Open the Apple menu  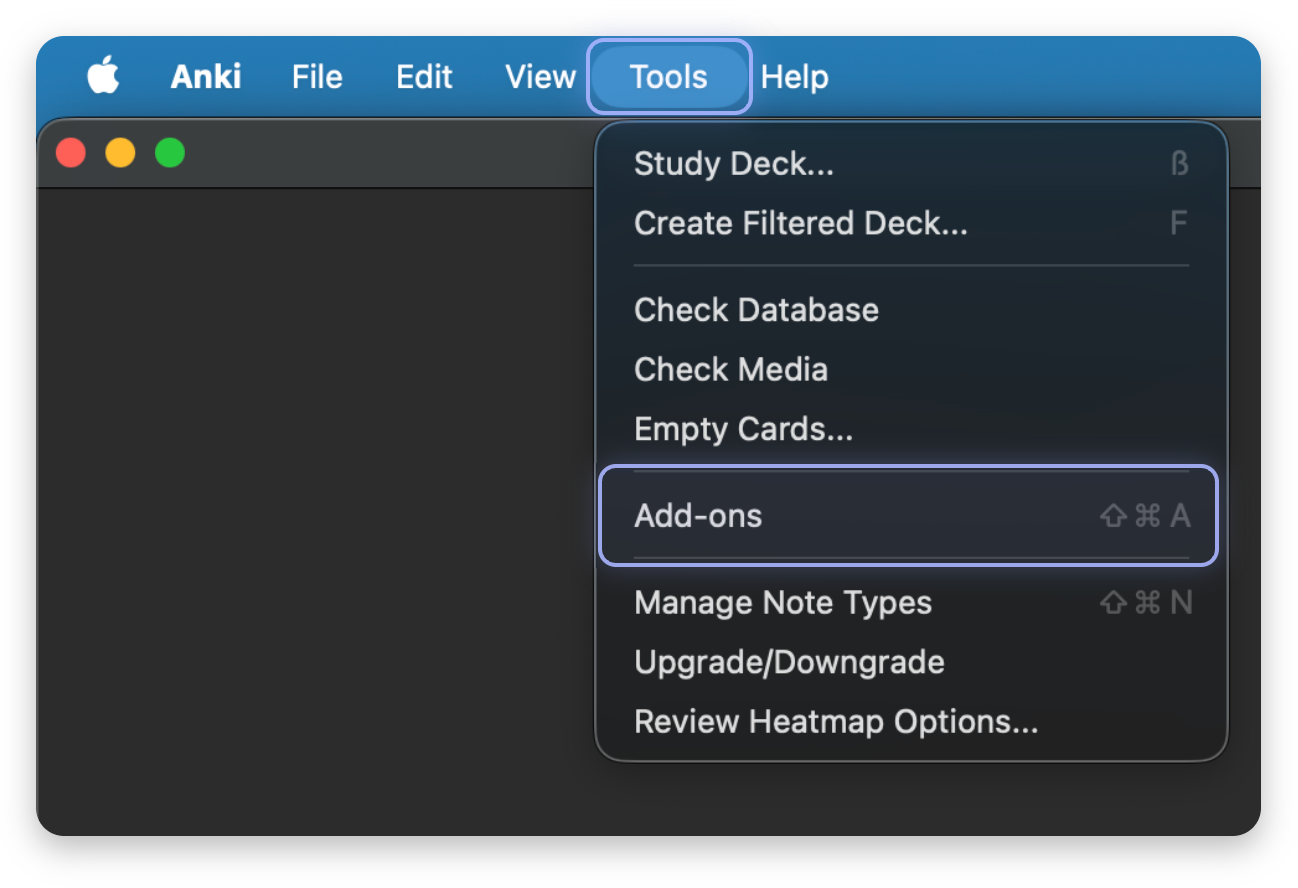[102, 76]
